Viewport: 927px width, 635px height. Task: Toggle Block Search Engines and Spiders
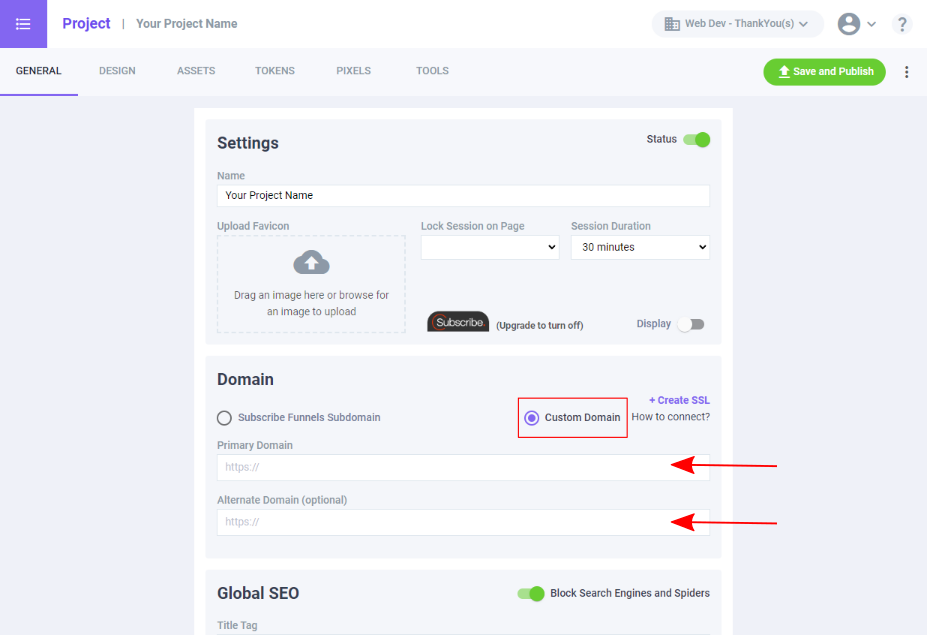pos(531,594)
